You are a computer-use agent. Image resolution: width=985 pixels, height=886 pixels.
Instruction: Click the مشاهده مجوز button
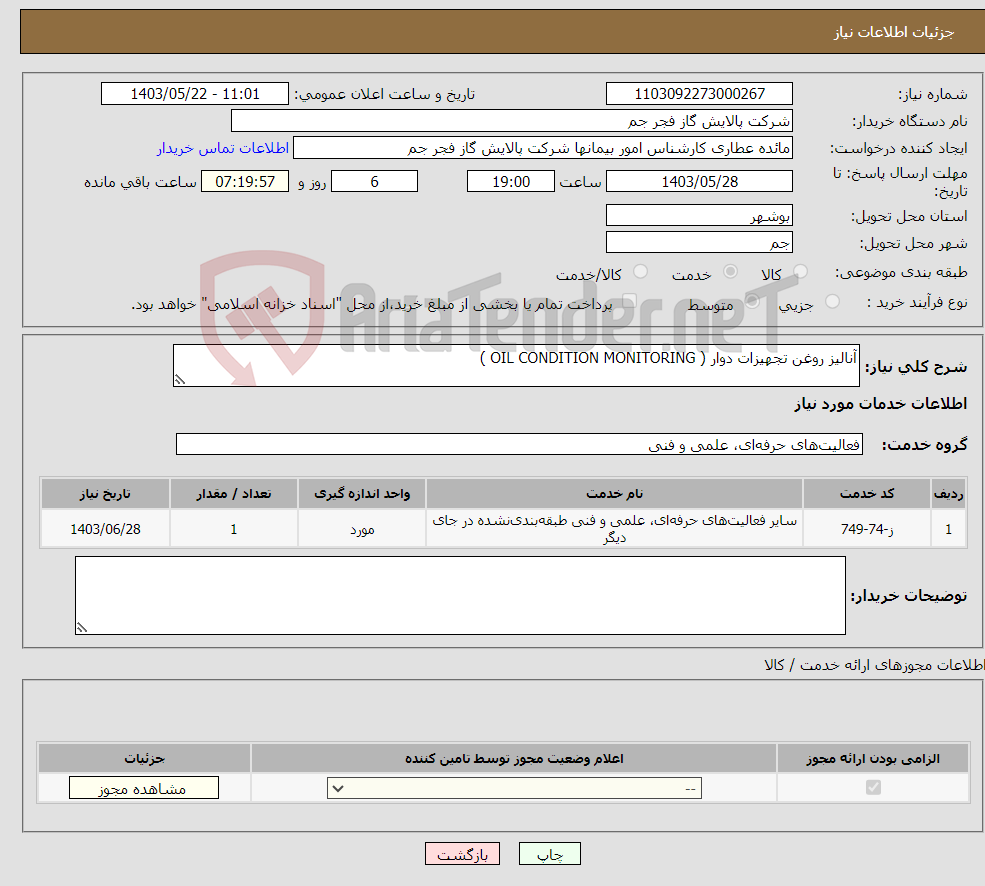[x=144, y=788]
